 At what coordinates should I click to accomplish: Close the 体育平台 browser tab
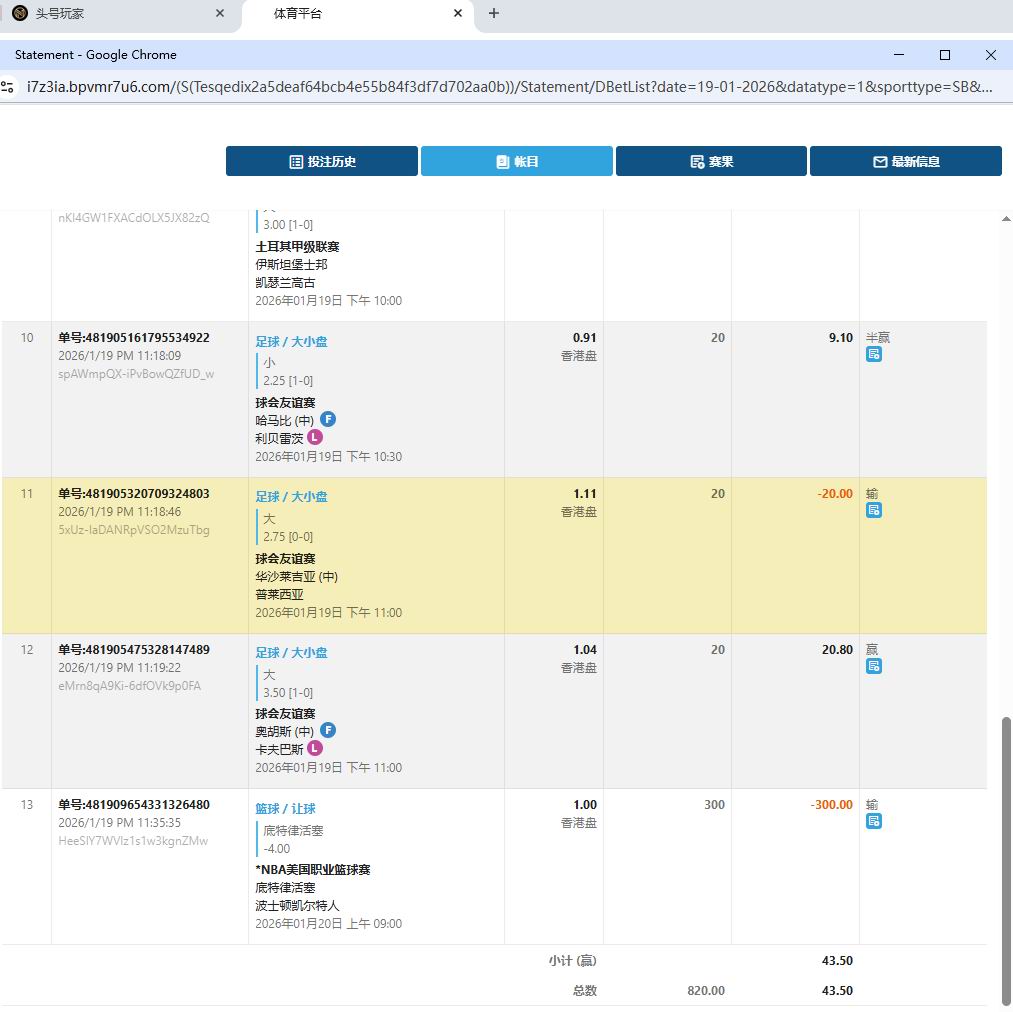[x=458, y=14]
